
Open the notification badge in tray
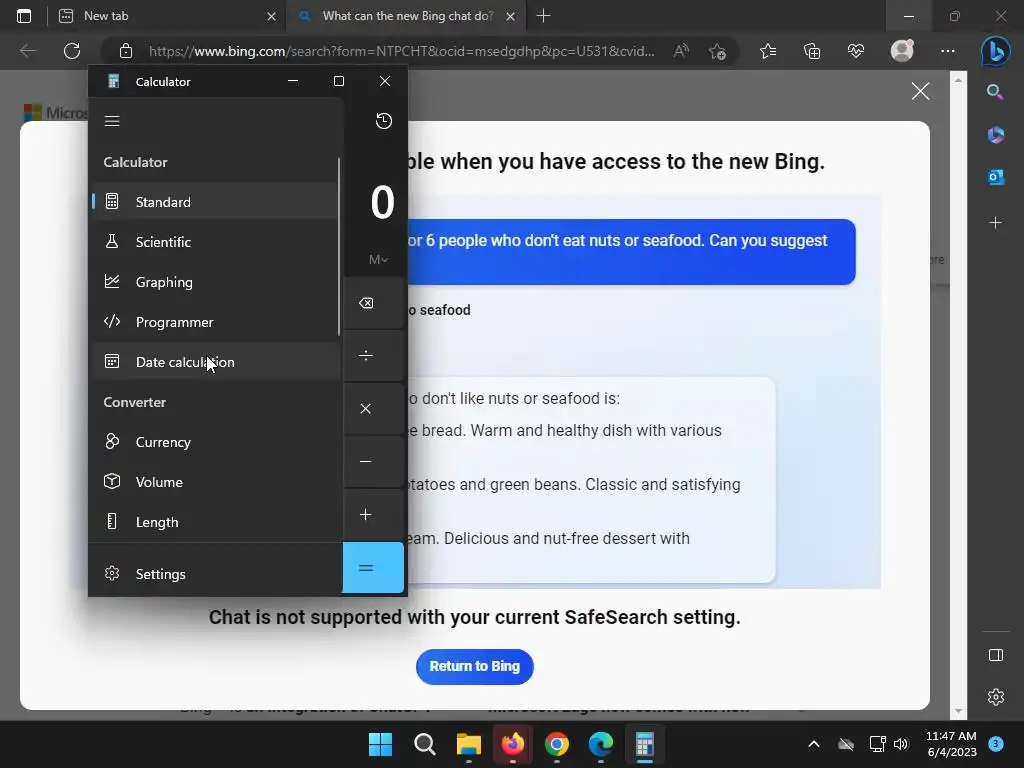996,743
